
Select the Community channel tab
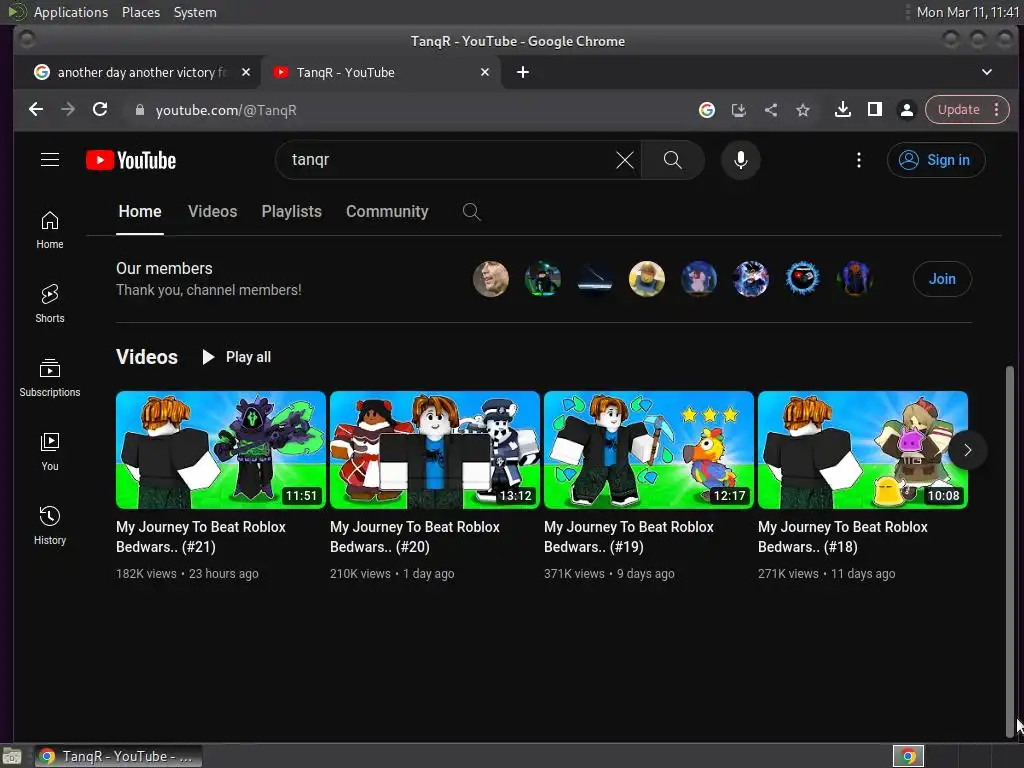pyautogui.click(x=387, y=212)
